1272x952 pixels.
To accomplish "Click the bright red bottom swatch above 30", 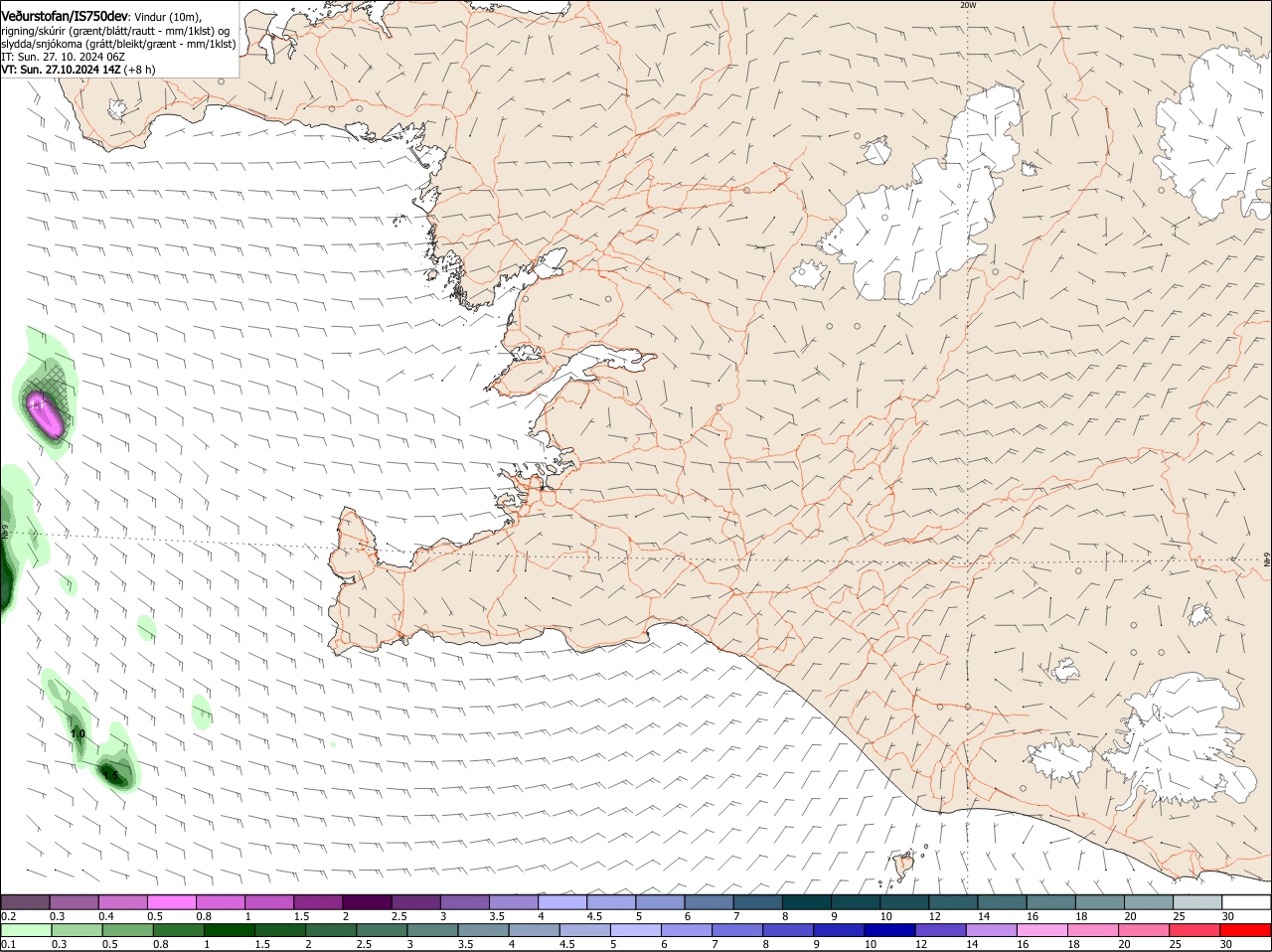I will pyautogui.click(x=1247, y=930).
